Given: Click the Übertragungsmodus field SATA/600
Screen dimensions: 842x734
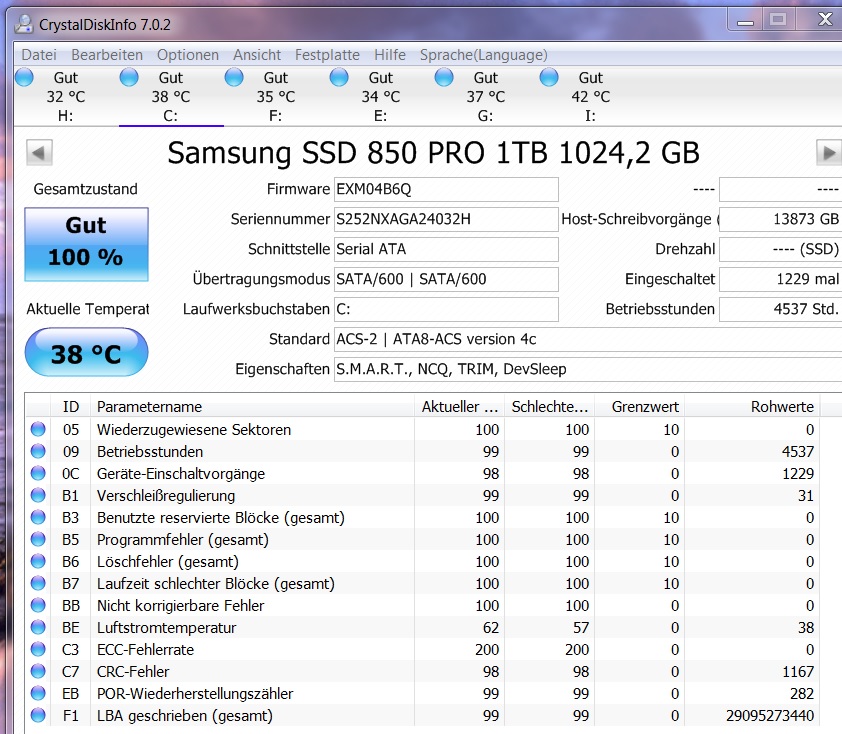Looking at the screenshot, I should coord(446,280).
